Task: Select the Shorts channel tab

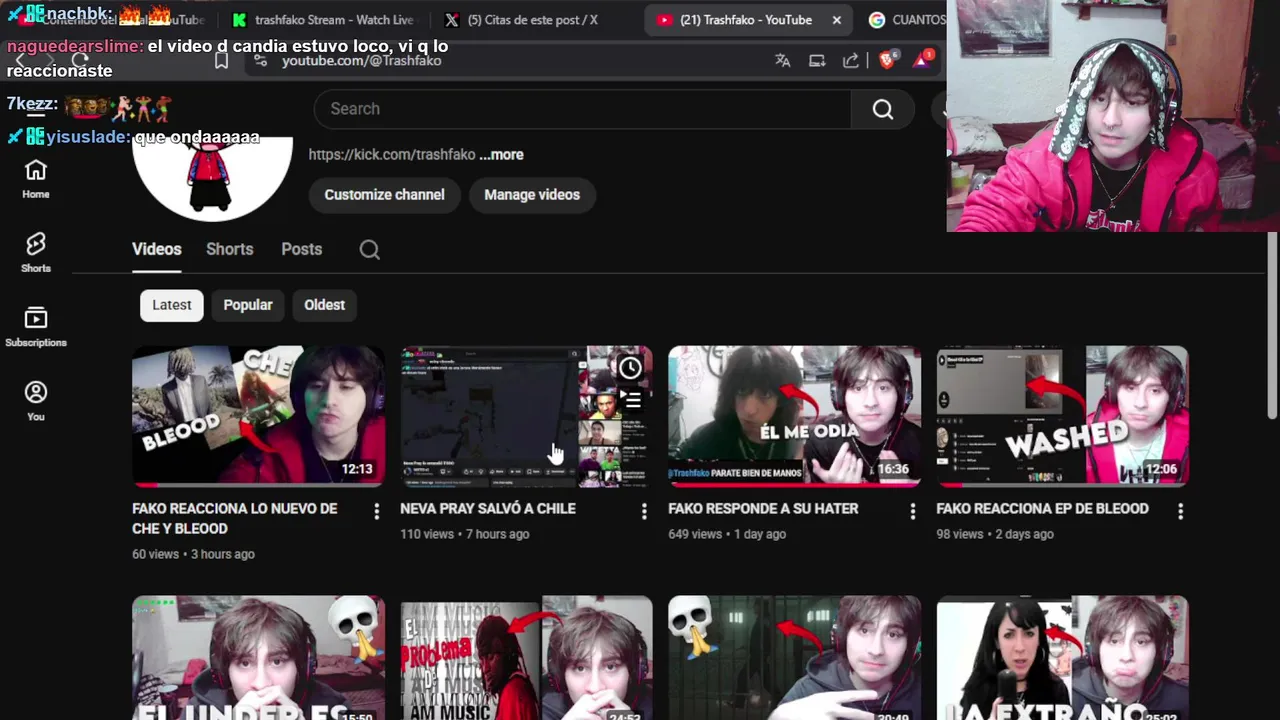Action: [x=230, y=250]
